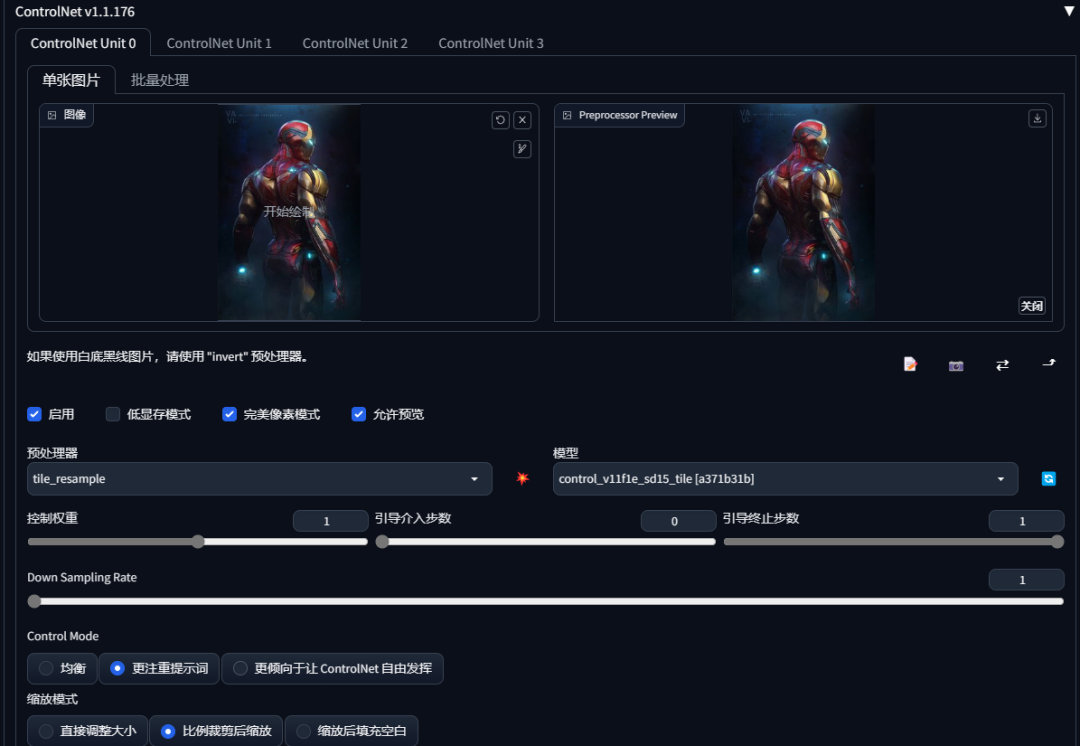
Task: Refresh the model list with the blue icon
Action: click(x=1048, y=479)
